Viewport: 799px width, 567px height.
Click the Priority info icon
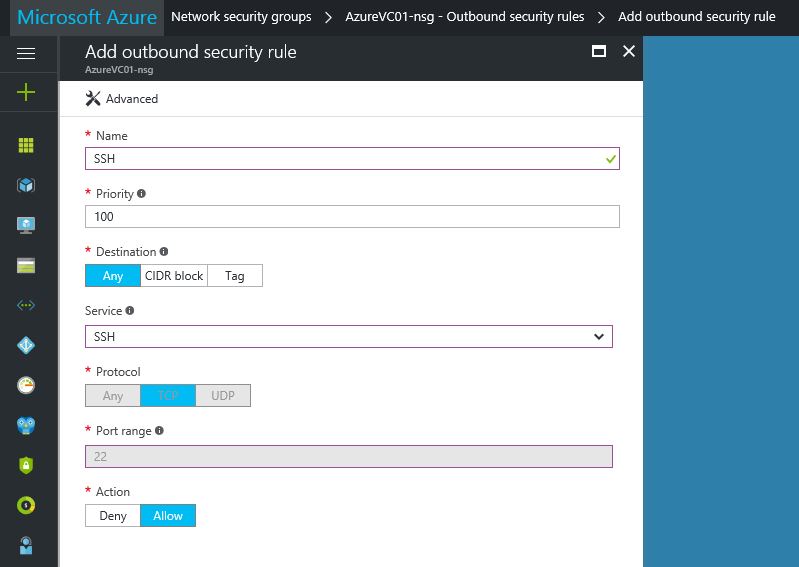click(141, 194)
